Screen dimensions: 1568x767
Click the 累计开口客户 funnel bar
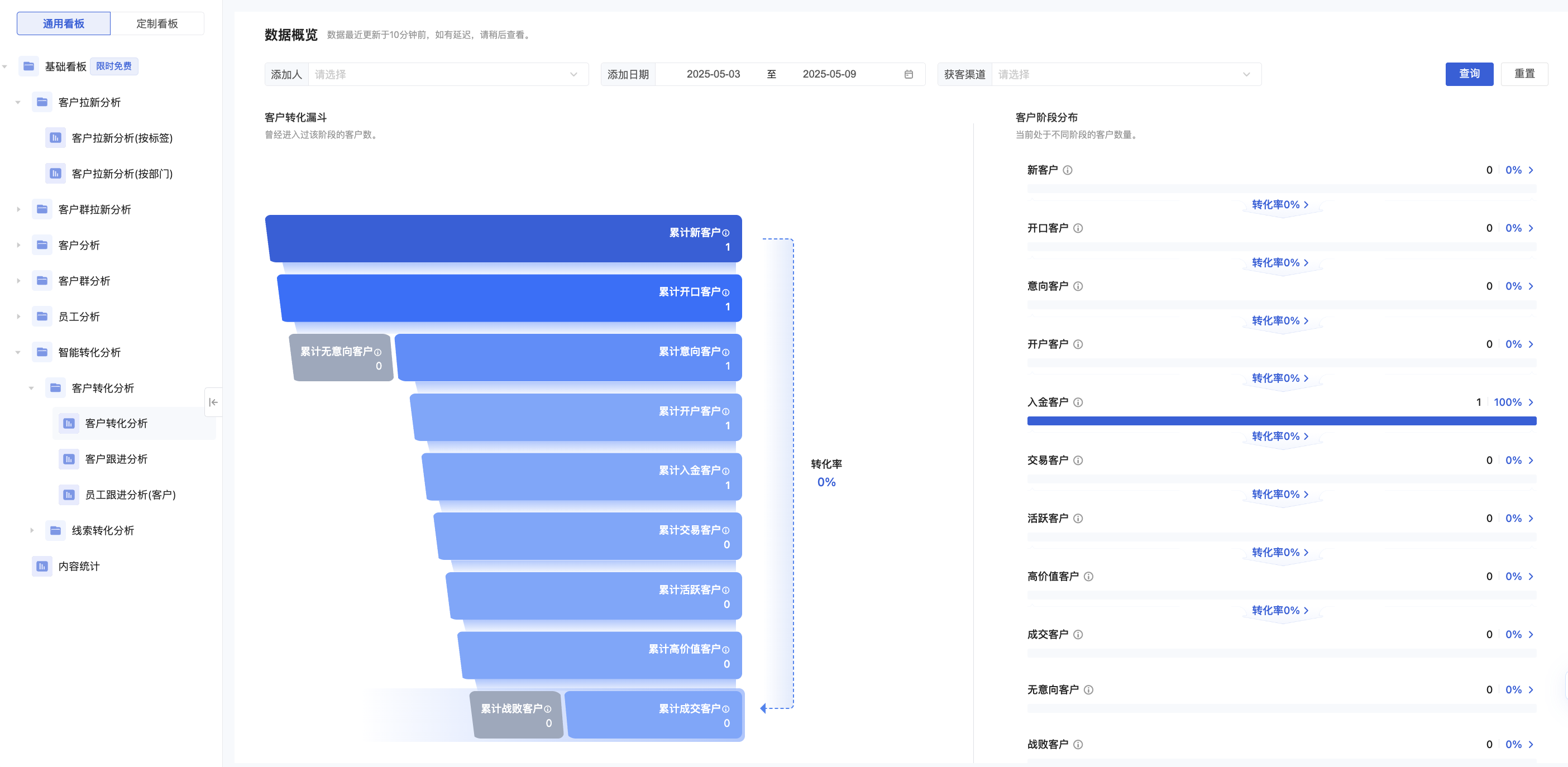[509, 298]
